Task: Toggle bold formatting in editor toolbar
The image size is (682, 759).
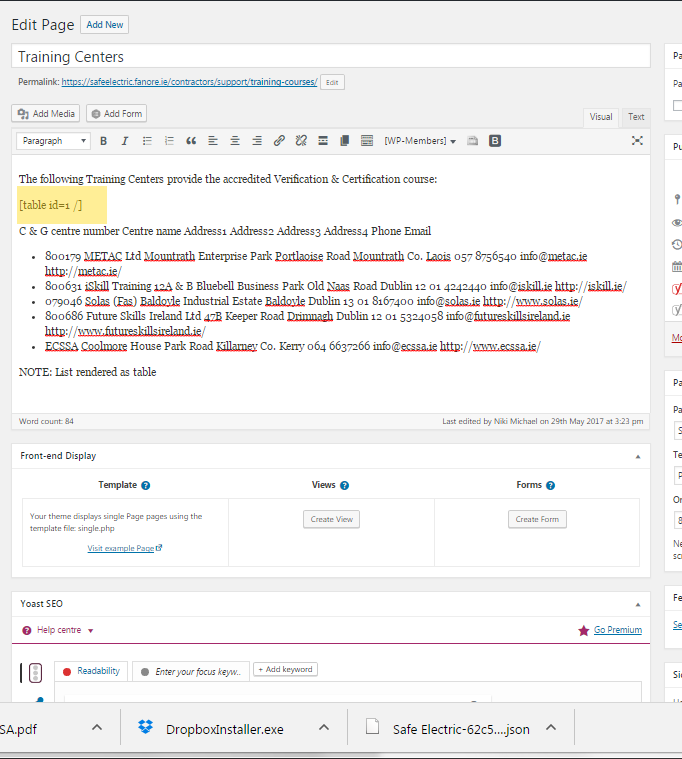Action: 103,141
